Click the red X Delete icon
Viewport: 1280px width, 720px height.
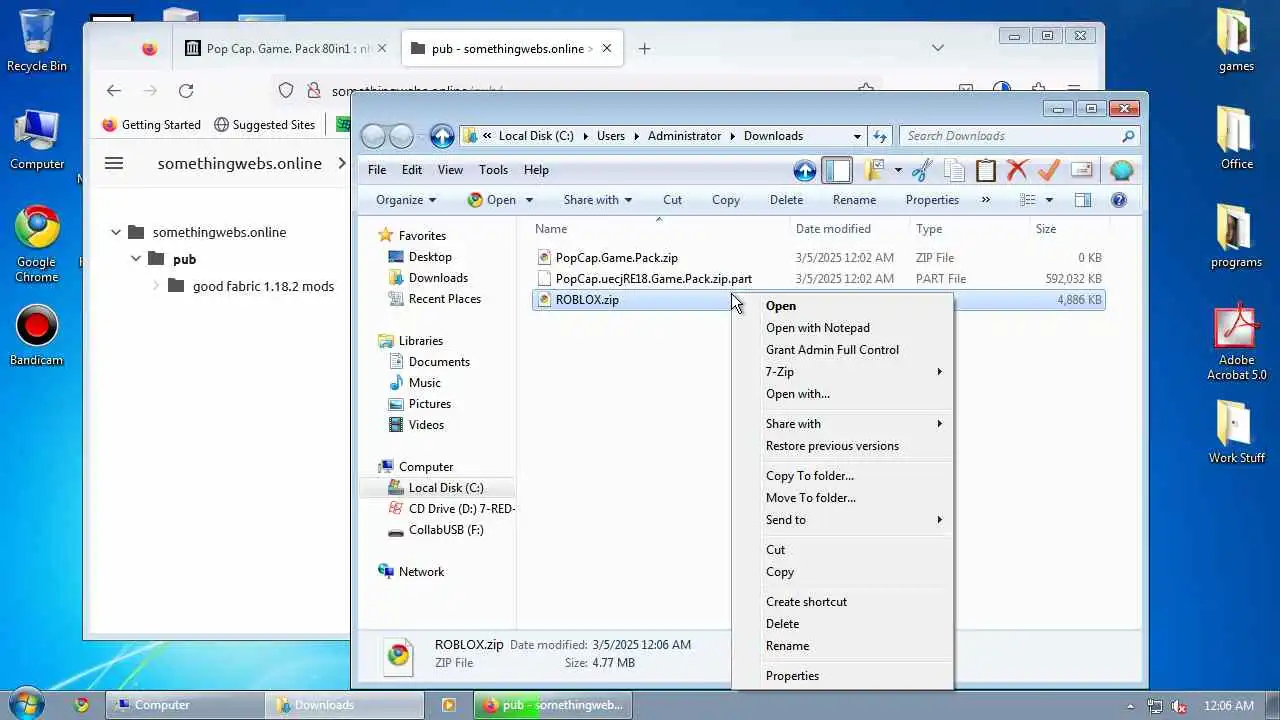pos(1017,170)
